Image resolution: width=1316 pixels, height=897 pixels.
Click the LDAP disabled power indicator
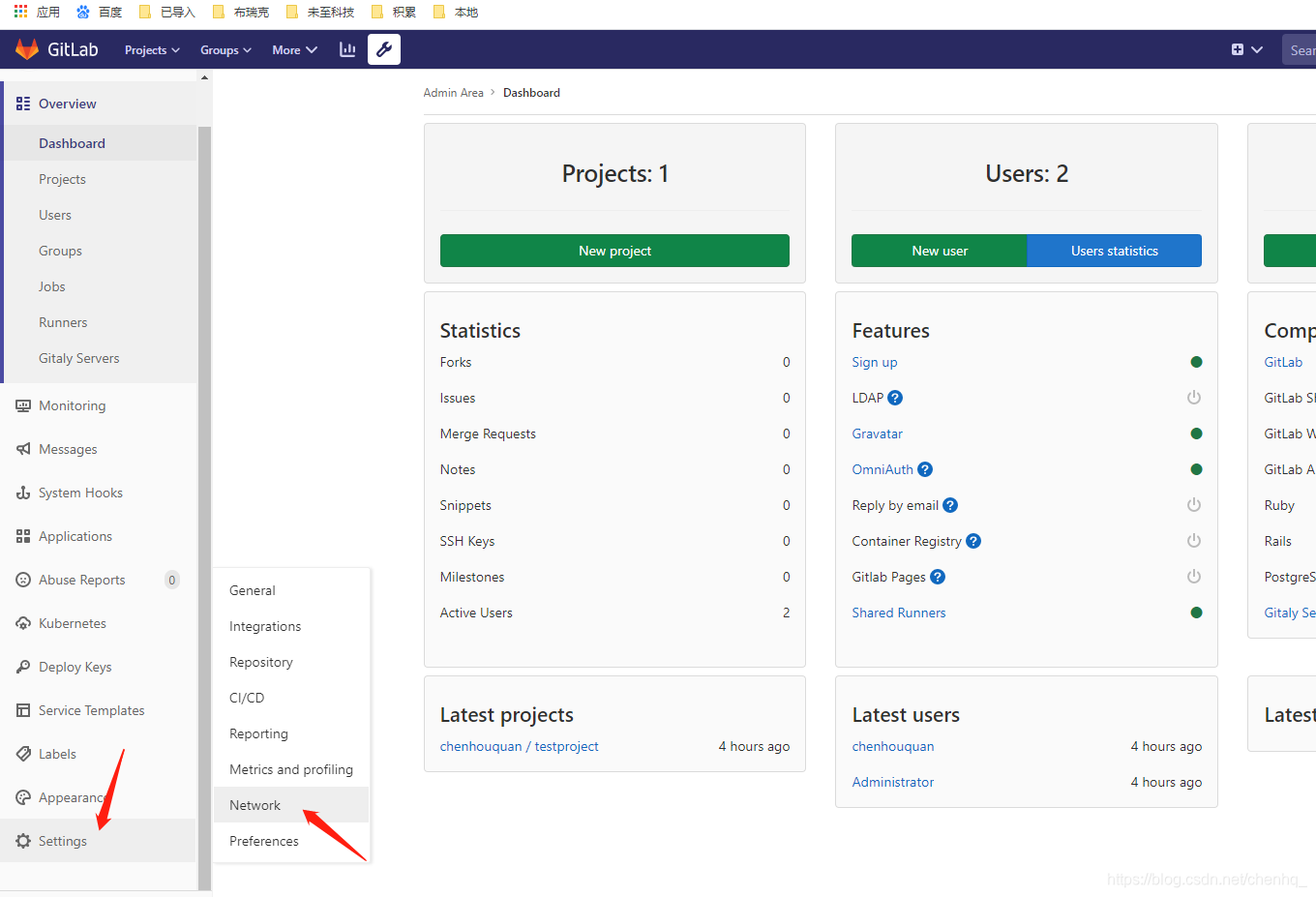[x=1194, y=398]
